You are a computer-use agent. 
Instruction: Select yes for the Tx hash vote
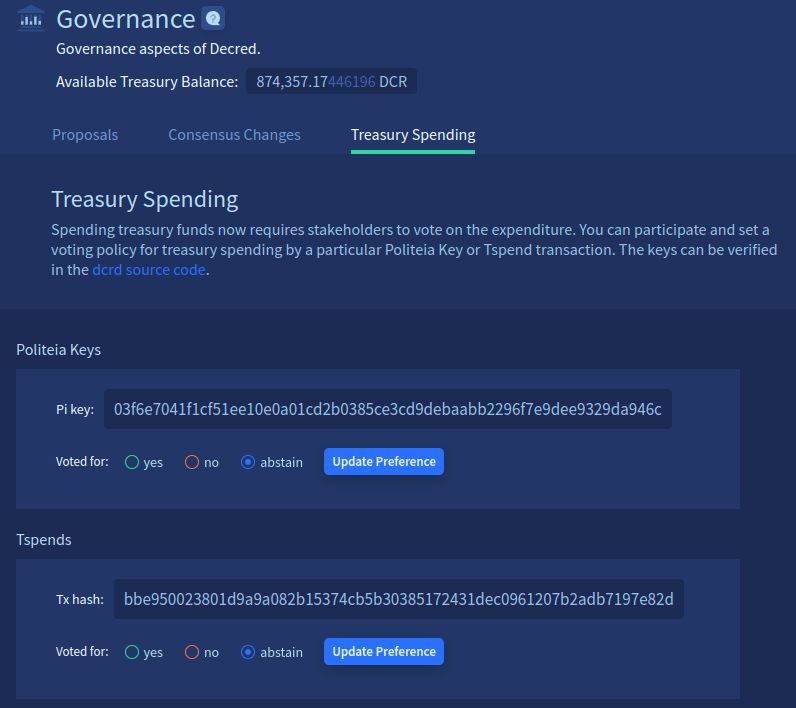132,652
